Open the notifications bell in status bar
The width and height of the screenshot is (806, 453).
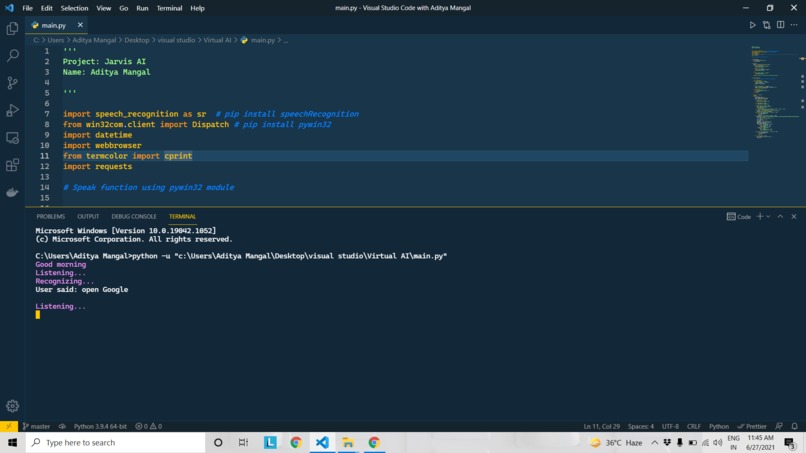click(x=795, y=426)
